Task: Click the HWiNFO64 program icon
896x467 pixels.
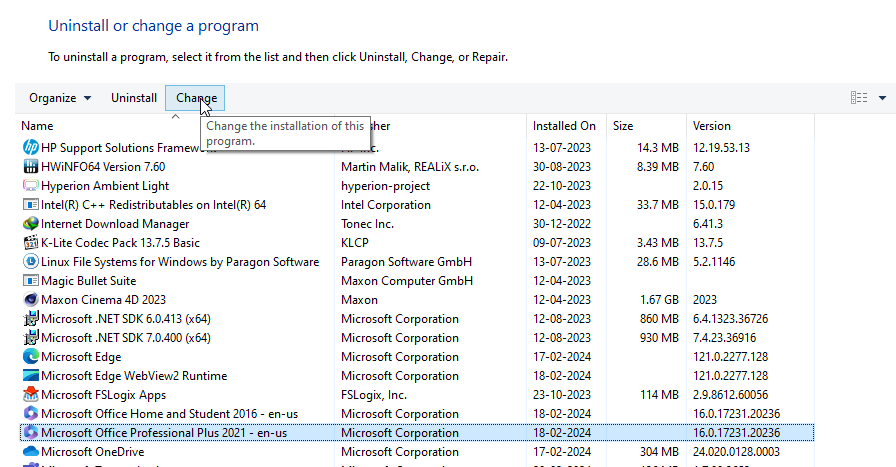Action: click(30, 166)
